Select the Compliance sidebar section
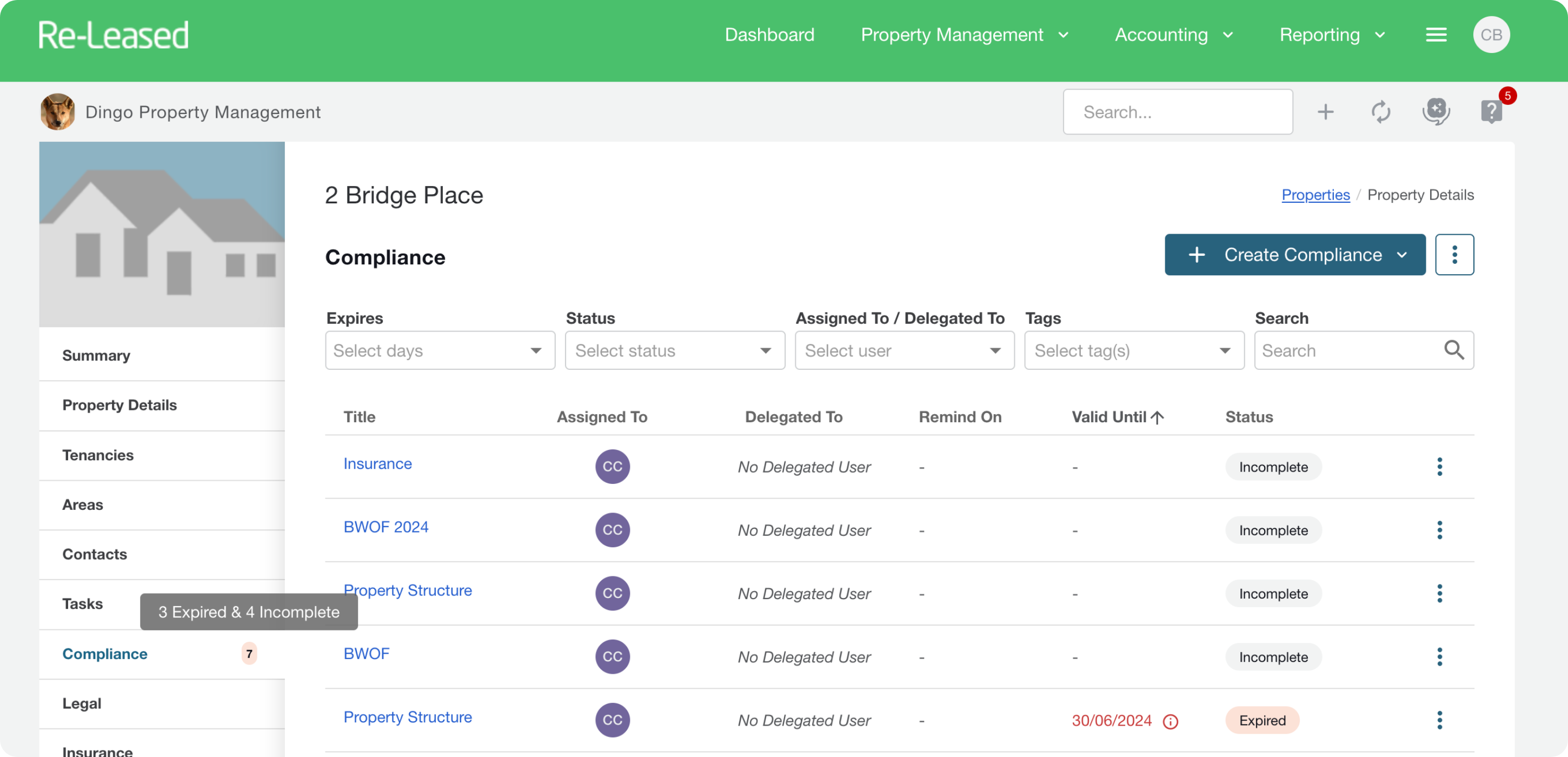1568x757 pixels. tap(162, 654)
